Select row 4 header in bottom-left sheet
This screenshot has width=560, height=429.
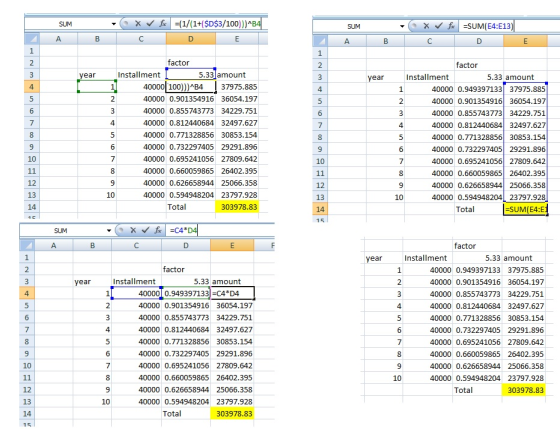(x=27, y=293)
